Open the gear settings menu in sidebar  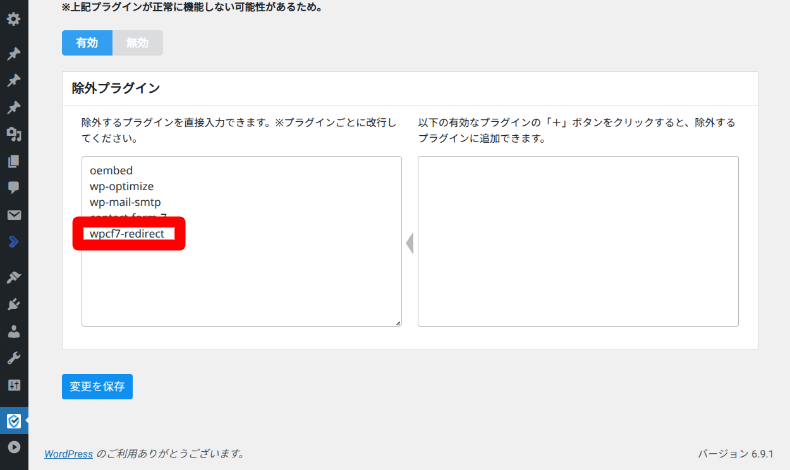[14, 19]
